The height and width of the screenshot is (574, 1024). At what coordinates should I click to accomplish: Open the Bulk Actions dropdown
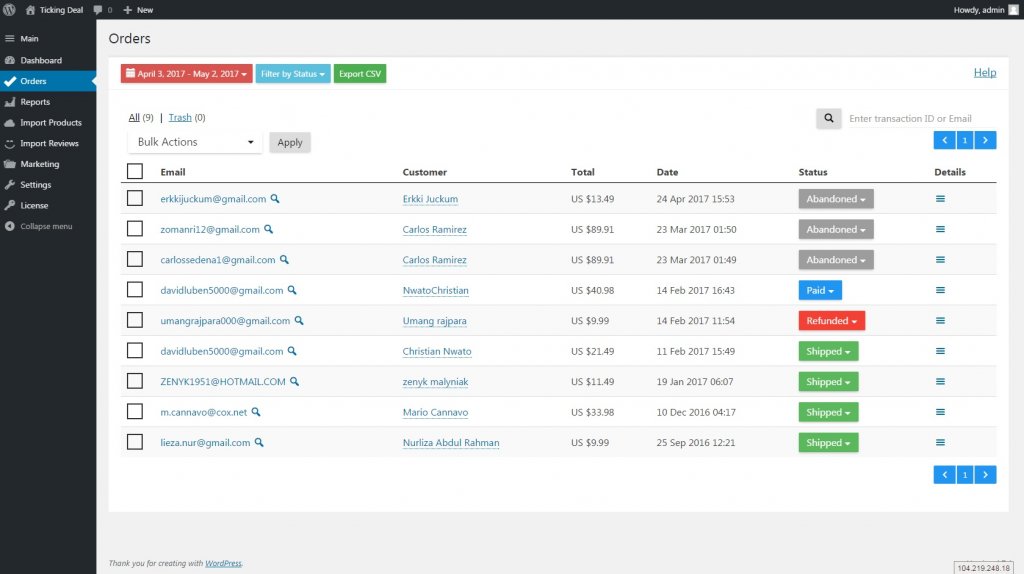click(x=195, y=142)
